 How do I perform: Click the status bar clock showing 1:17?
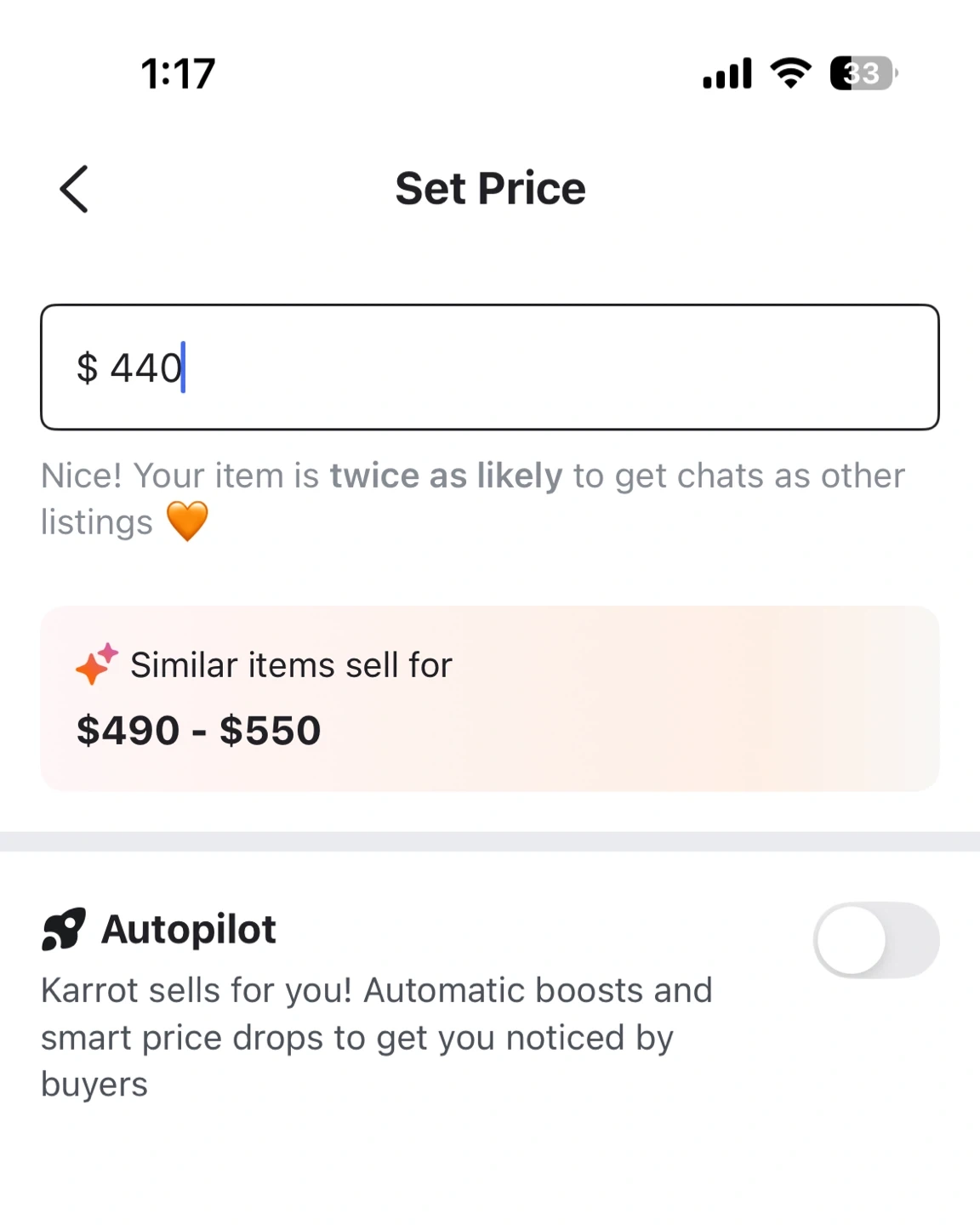178,73
